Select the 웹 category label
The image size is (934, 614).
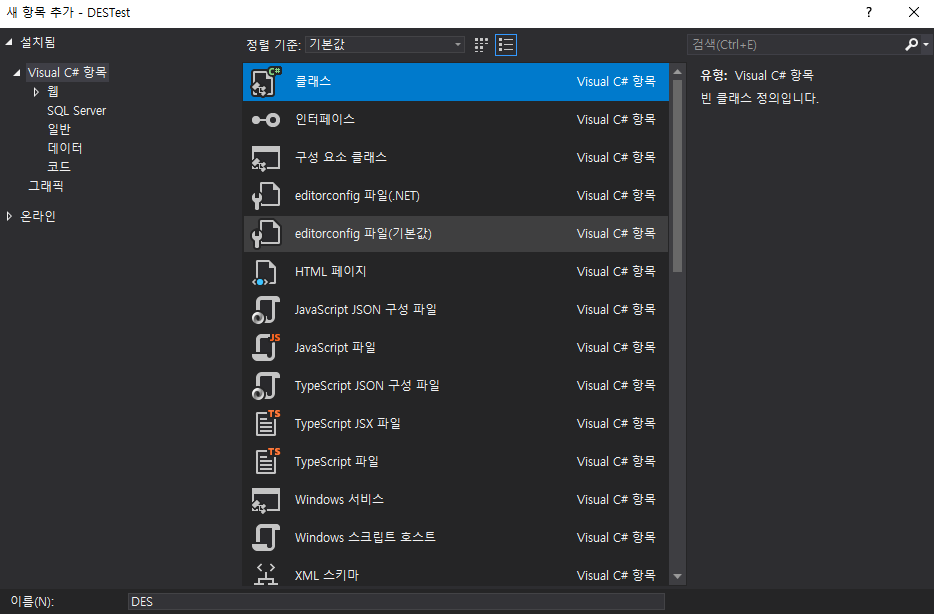[x=53, y=92]
